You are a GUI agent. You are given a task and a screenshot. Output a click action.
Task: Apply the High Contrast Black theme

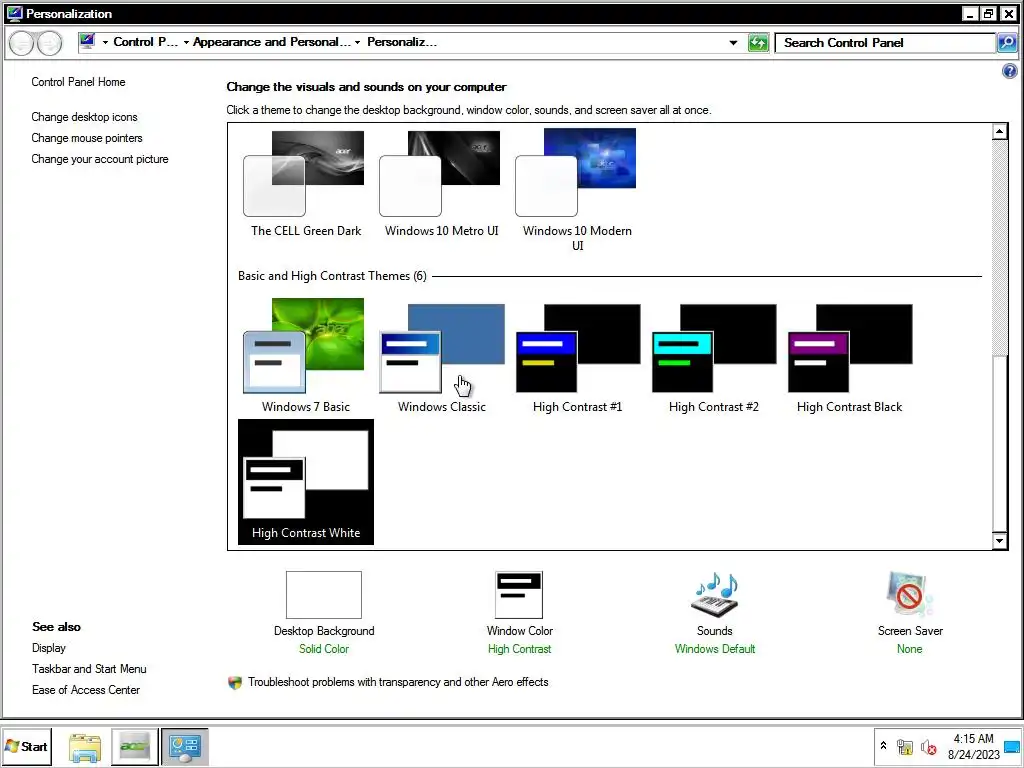[x=849, y=356]
